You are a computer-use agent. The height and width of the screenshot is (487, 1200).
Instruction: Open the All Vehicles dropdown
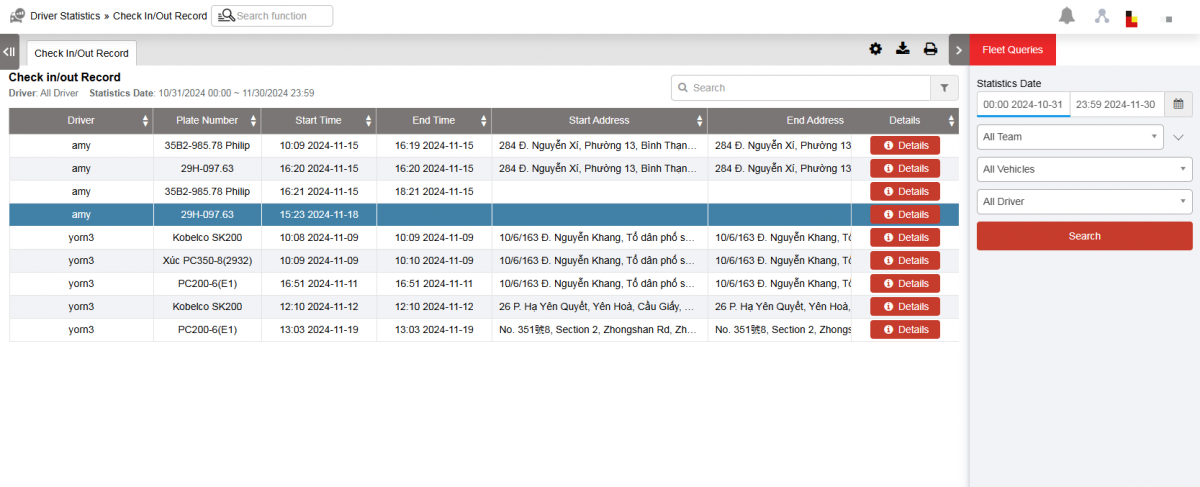(x=1084, y=170)
